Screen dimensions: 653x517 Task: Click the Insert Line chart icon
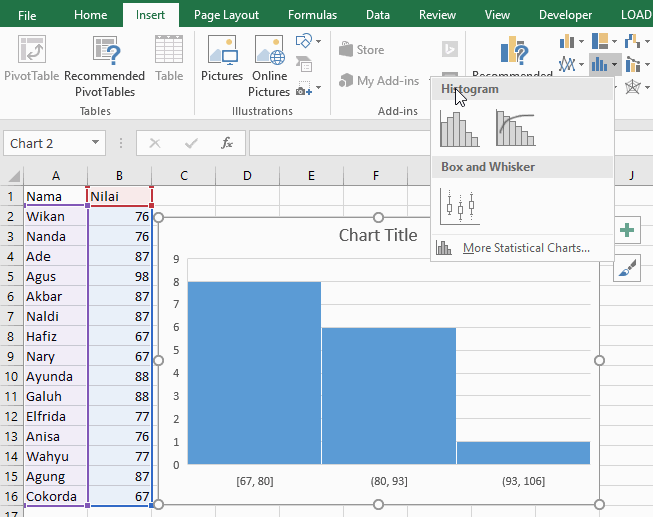[567, 64]
